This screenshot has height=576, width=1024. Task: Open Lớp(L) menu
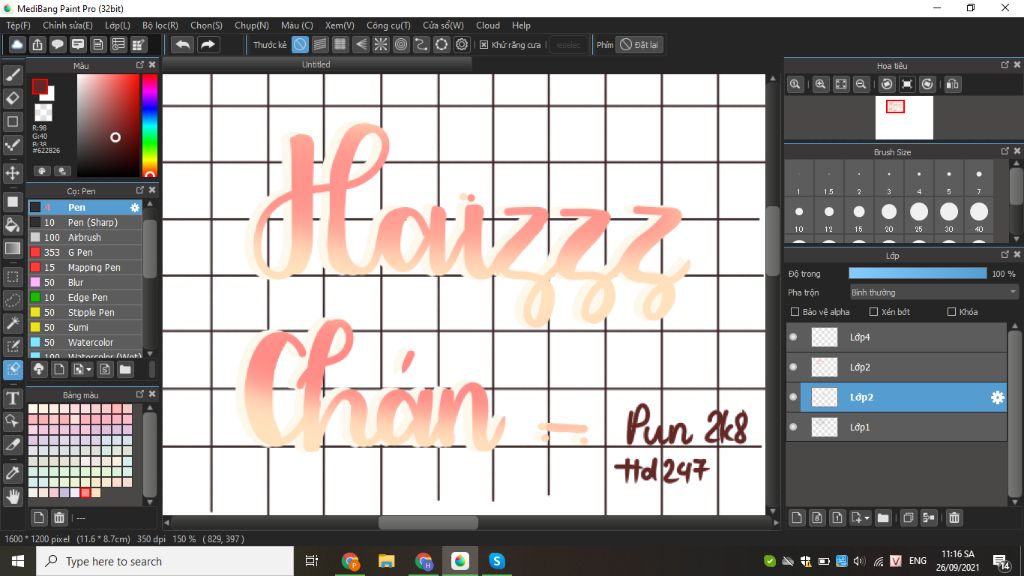click(118, 25)
